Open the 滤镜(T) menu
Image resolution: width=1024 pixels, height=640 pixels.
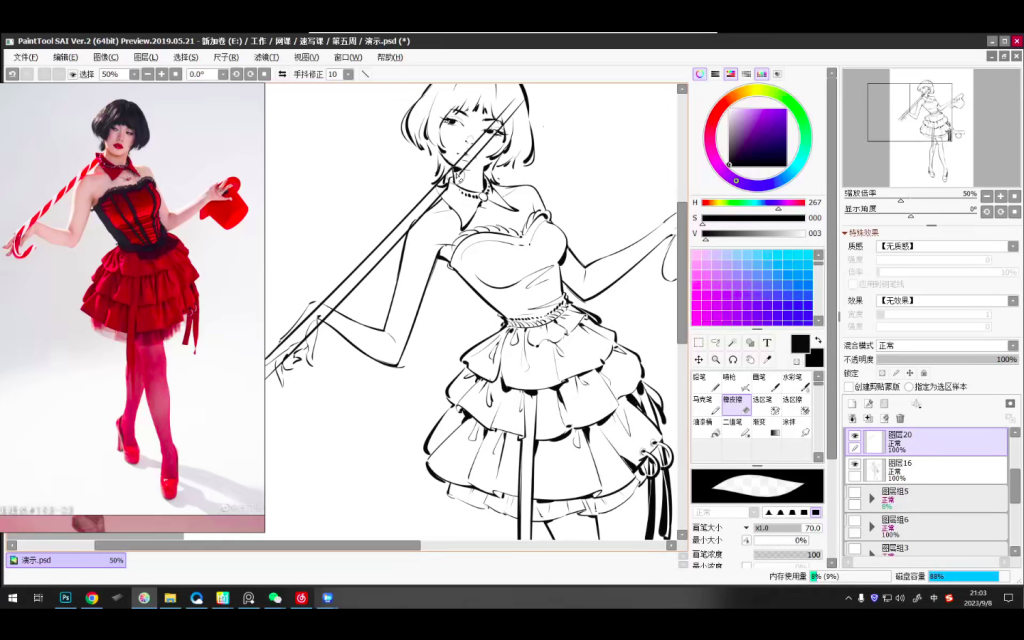[266, 57]
